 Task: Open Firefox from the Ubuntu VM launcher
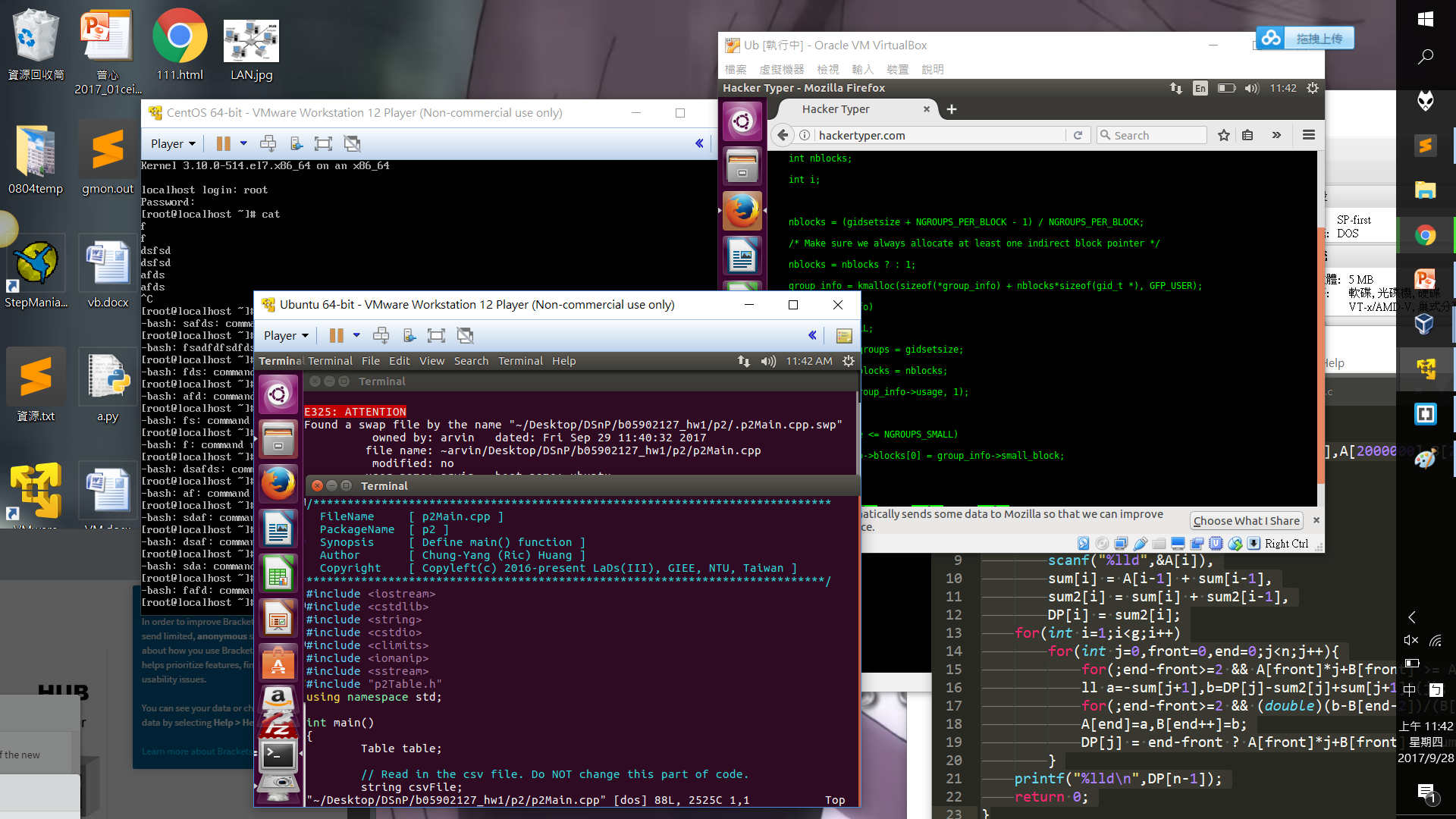tap(278, 483)
